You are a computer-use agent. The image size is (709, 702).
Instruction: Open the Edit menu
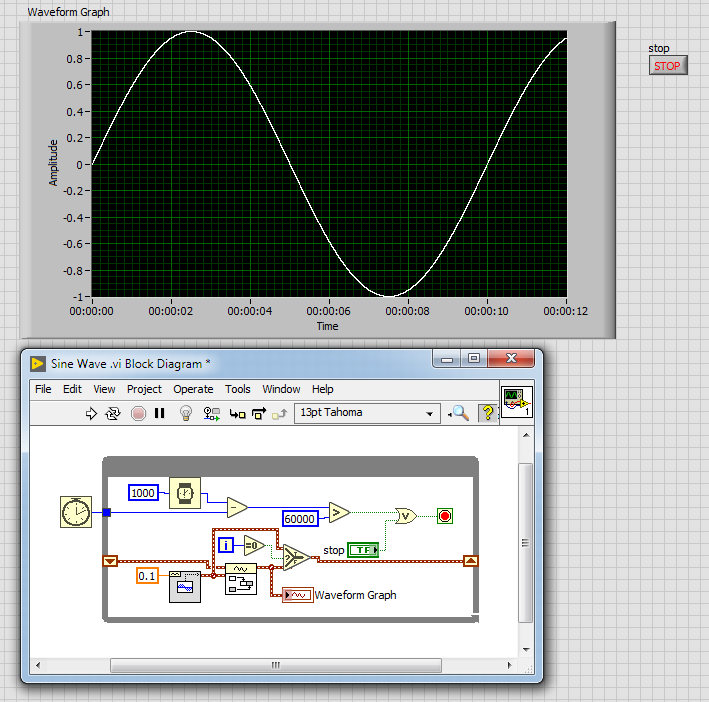(72, 389)
